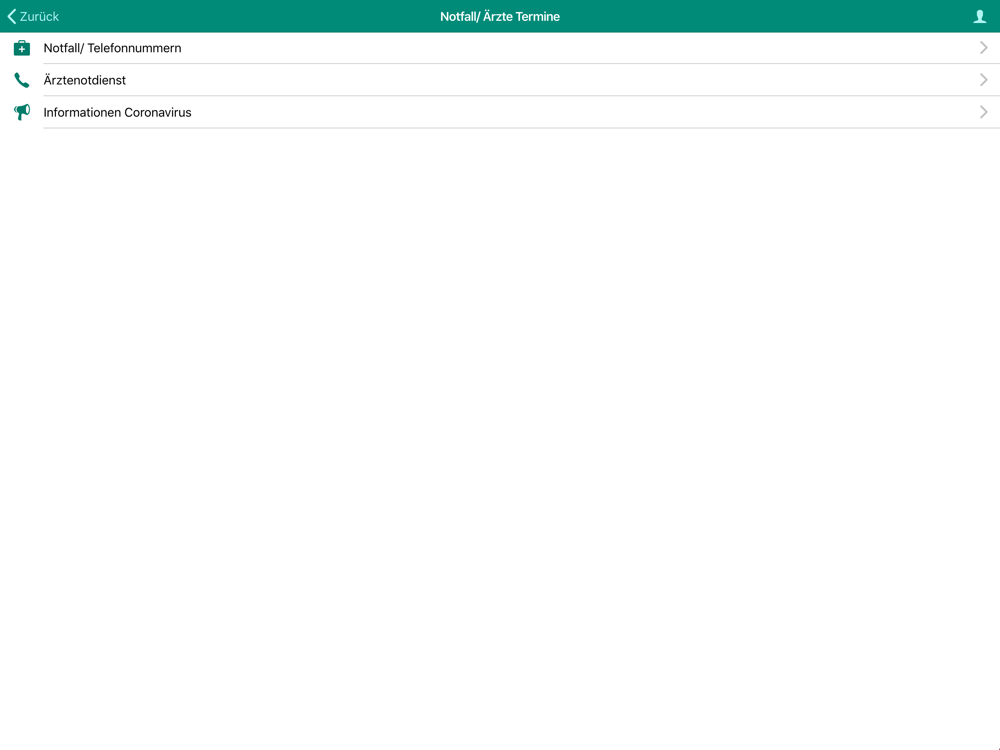This screenshot has width=1000, height=750.
Task: Expand chevron on Informationen Coronavirus row
Action: click(x=983, y=112)
